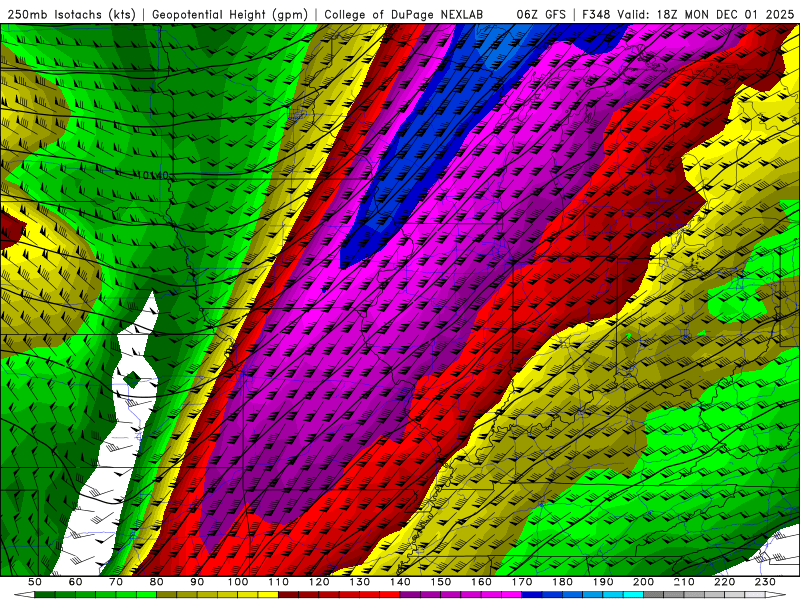Click the legend value '160'
The width and height of the screenshot is (800, 600).
pos(481,582)
